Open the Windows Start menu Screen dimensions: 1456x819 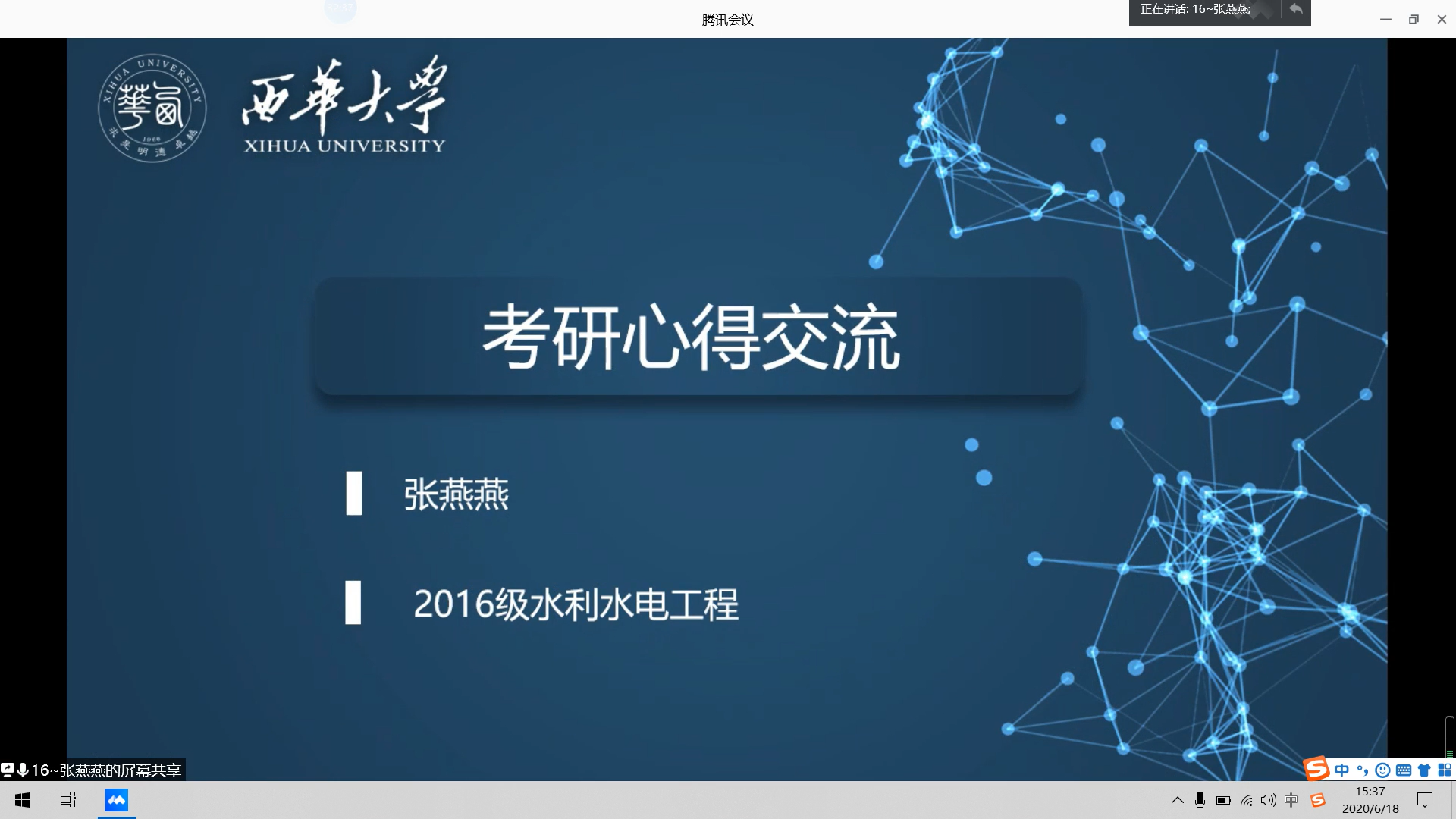tap(23, 800)
